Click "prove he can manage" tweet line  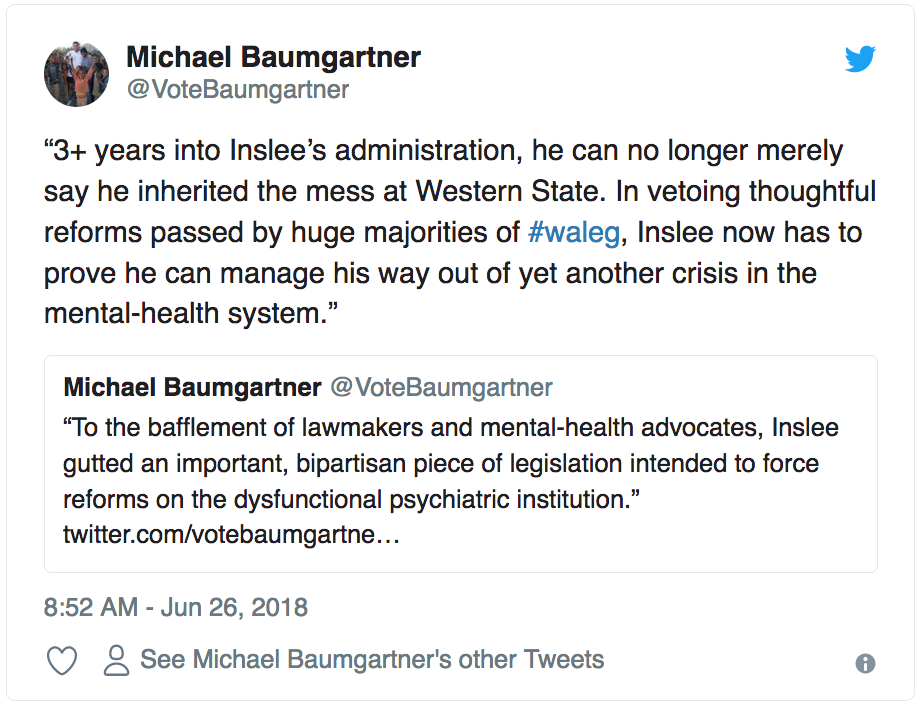click(431, 273)
